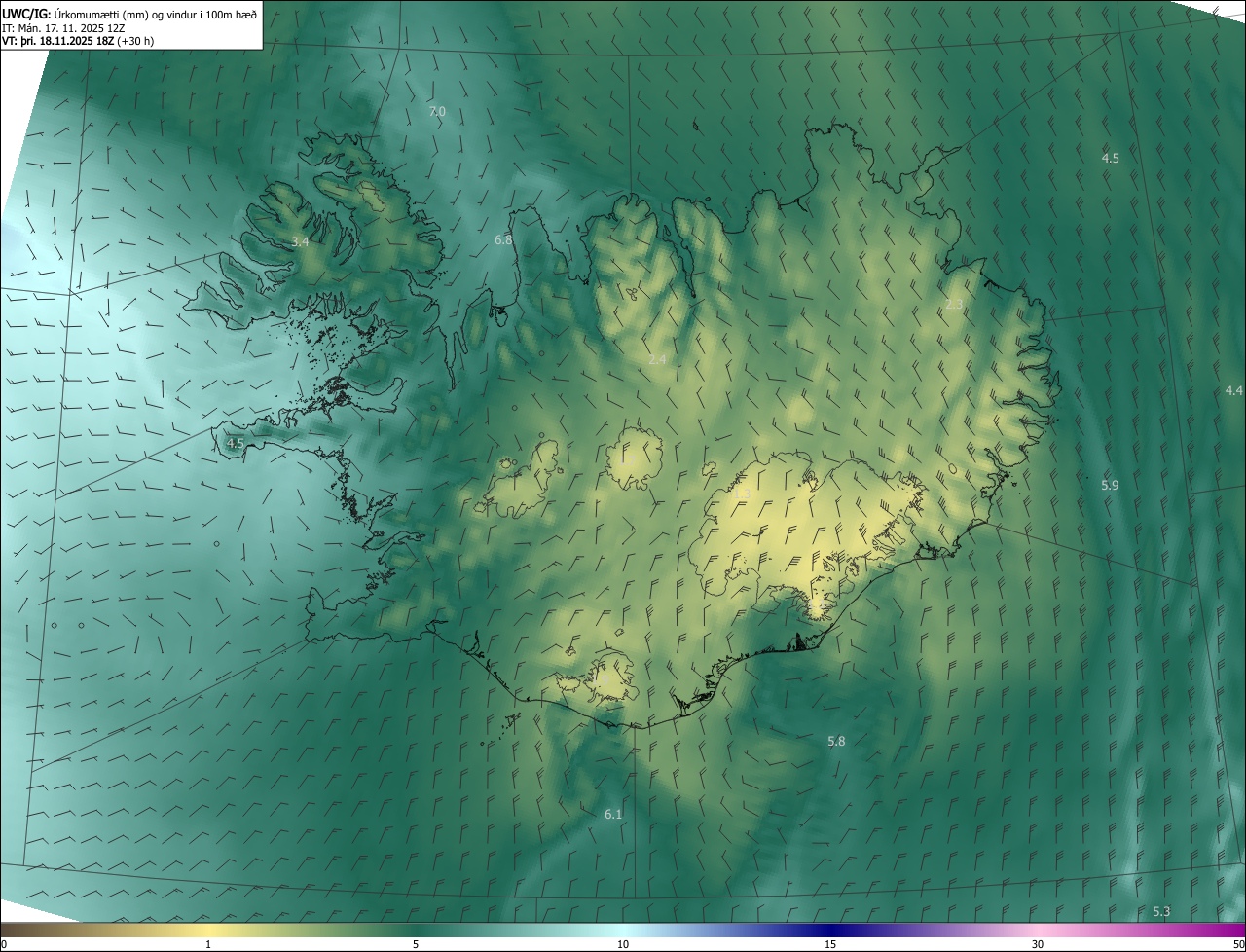Click the 15 tick on the colour scale
The height and width of the screenshot is (952, 1246).
click(830, 944)
